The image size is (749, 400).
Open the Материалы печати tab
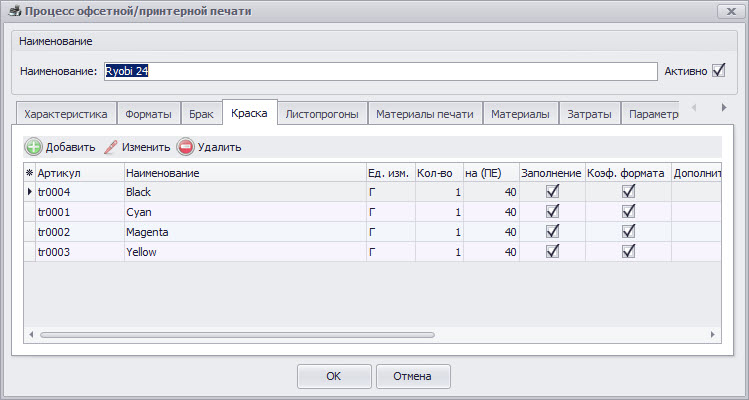point(425,114)
